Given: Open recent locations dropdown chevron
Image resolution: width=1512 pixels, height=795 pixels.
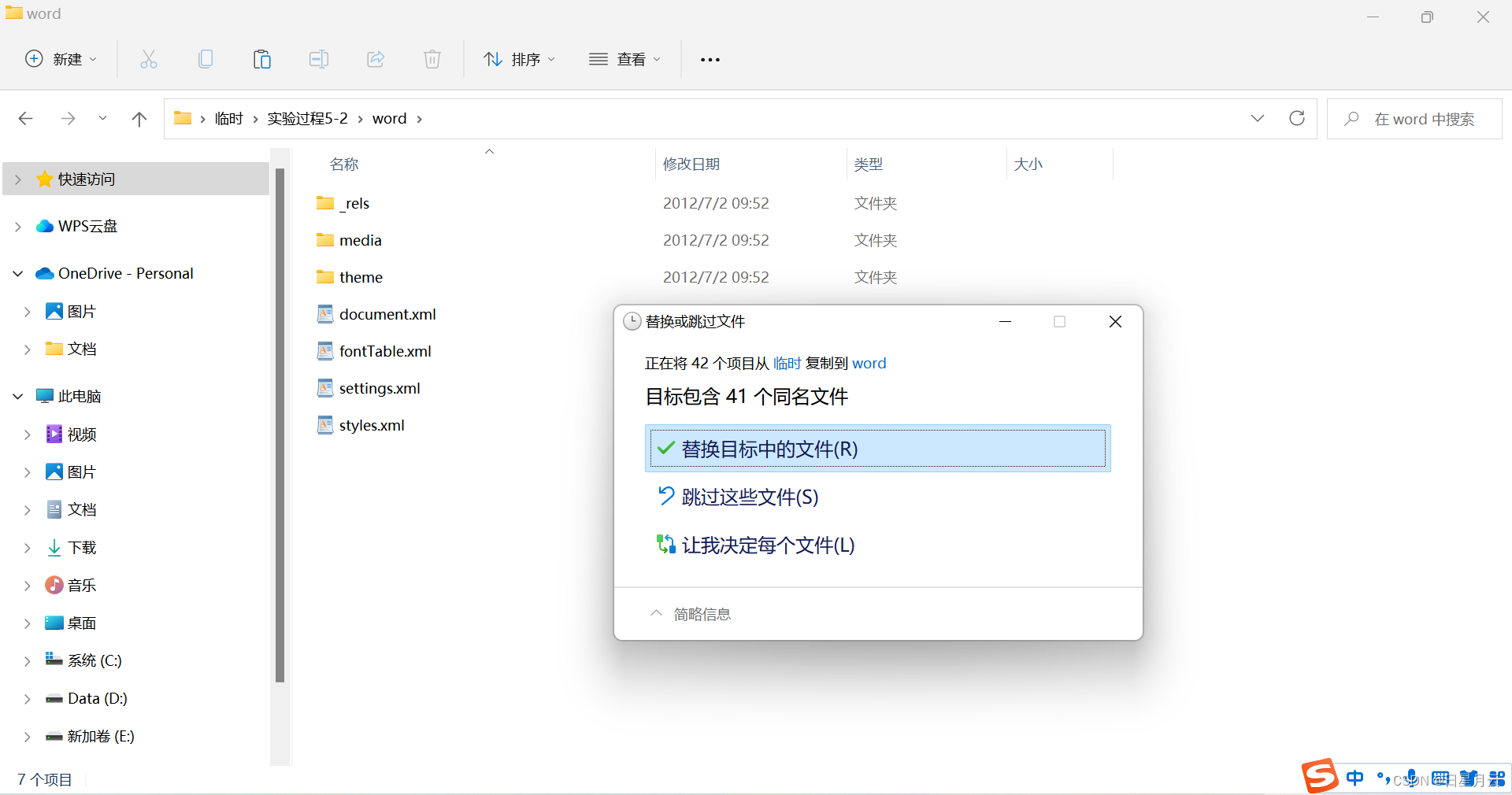Looking at the screenshot, I should coord(102,119).
